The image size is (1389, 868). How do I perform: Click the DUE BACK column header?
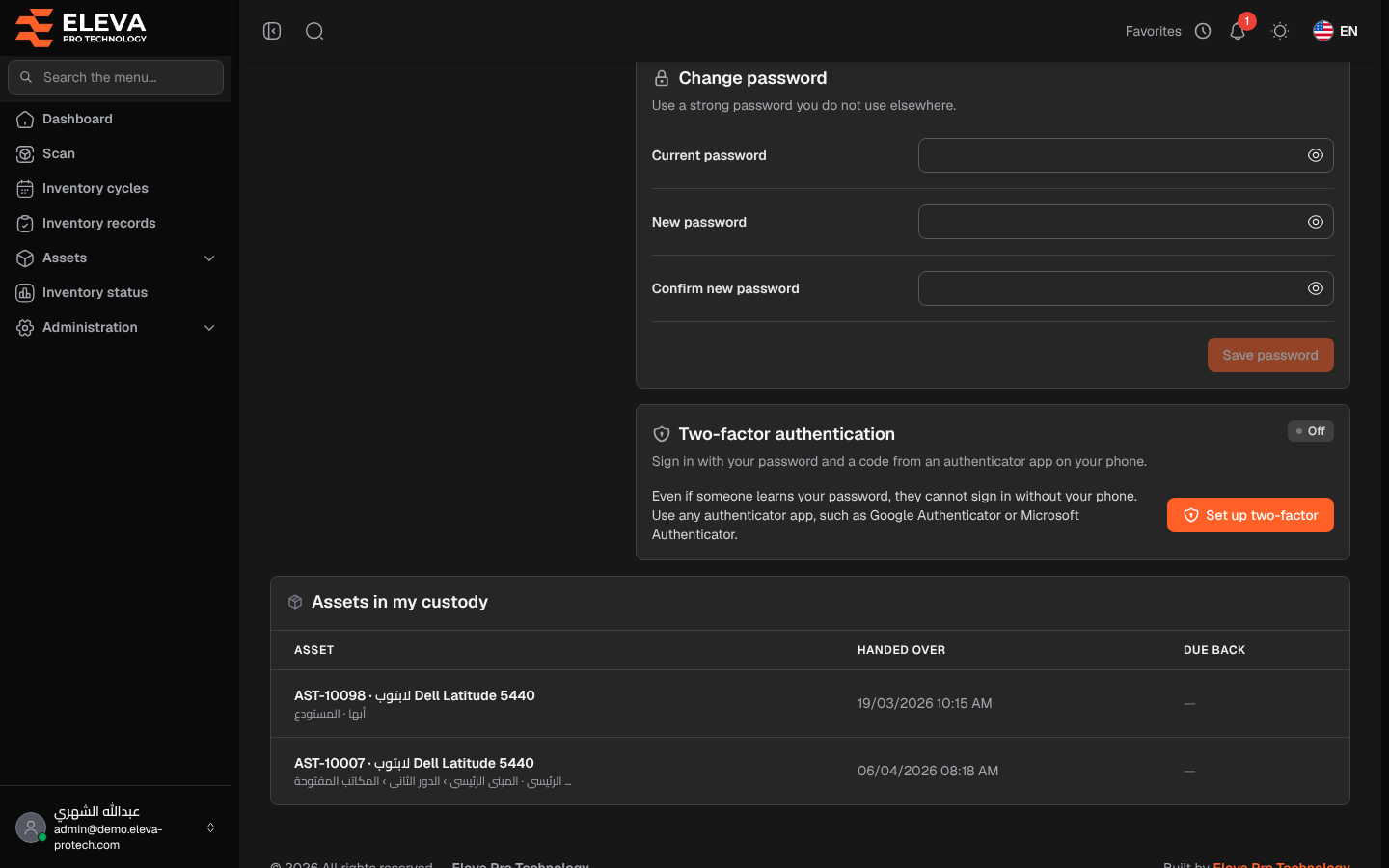(x=1214, y=650)
